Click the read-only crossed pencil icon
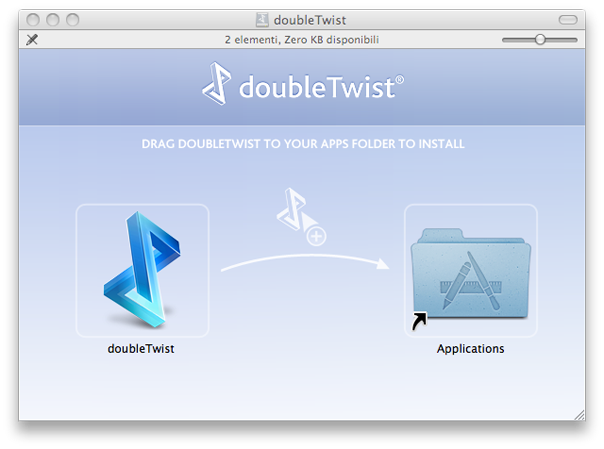 click(x=32, y=39)
